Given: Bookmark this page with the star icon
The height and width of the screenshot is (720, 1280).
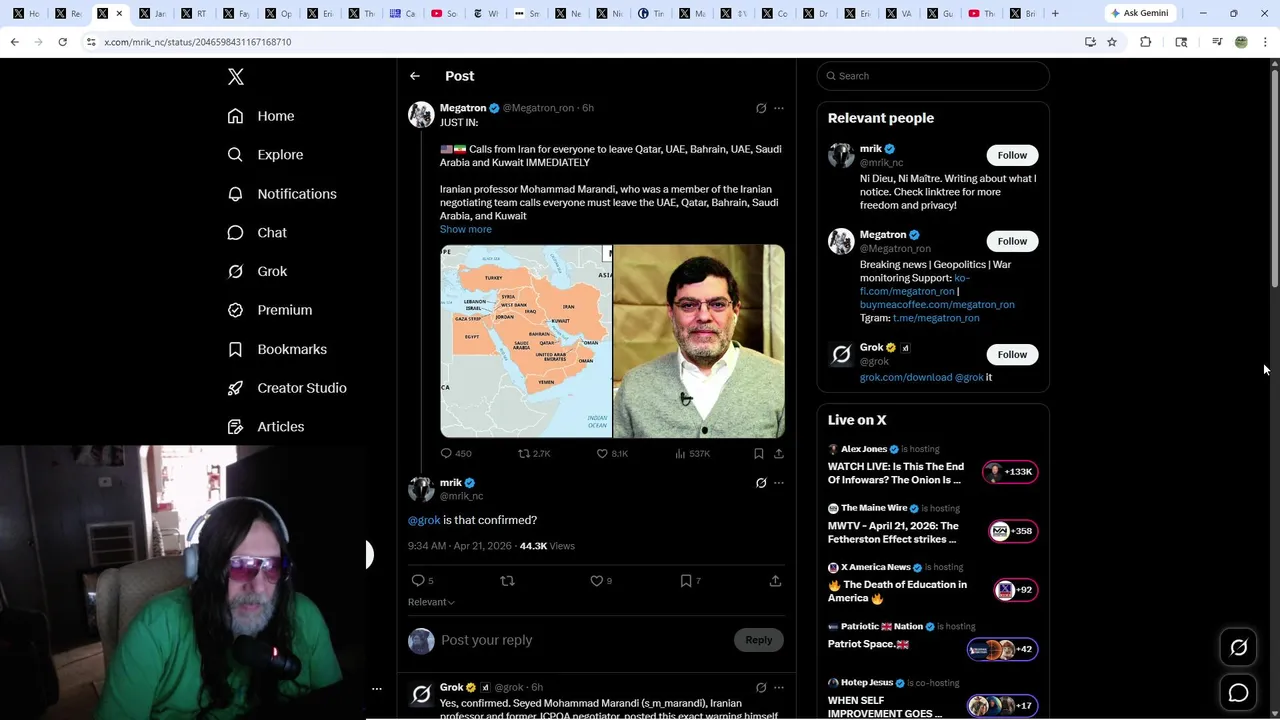Looking at the screenshot, I should tap(1112, 42).
